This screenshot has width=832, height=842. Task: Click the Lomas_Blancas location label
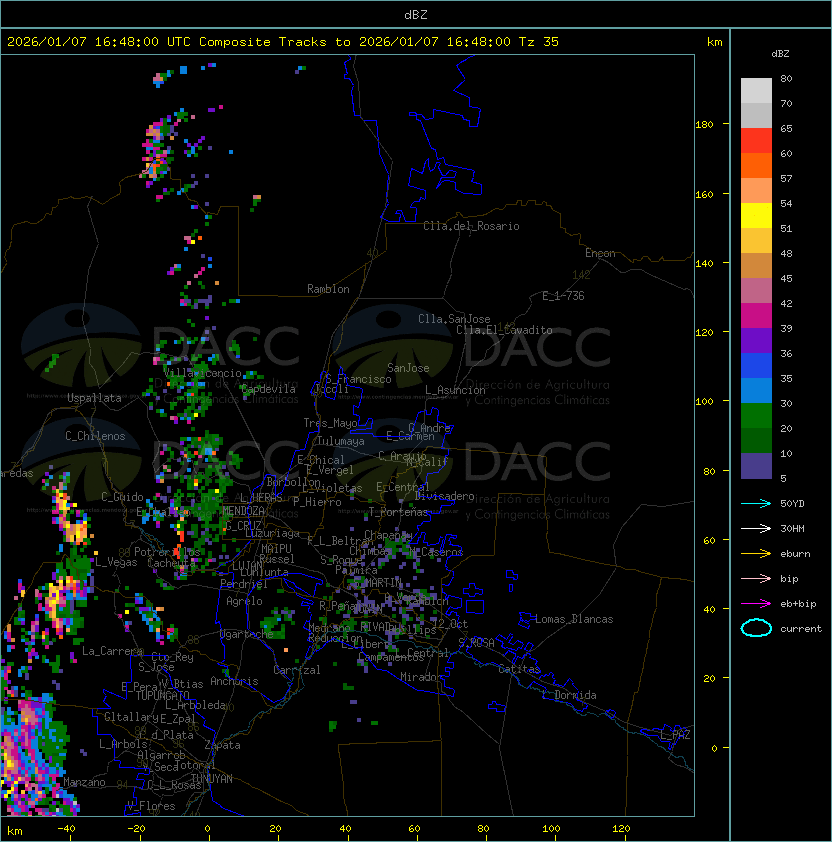[x=574, y=619]
